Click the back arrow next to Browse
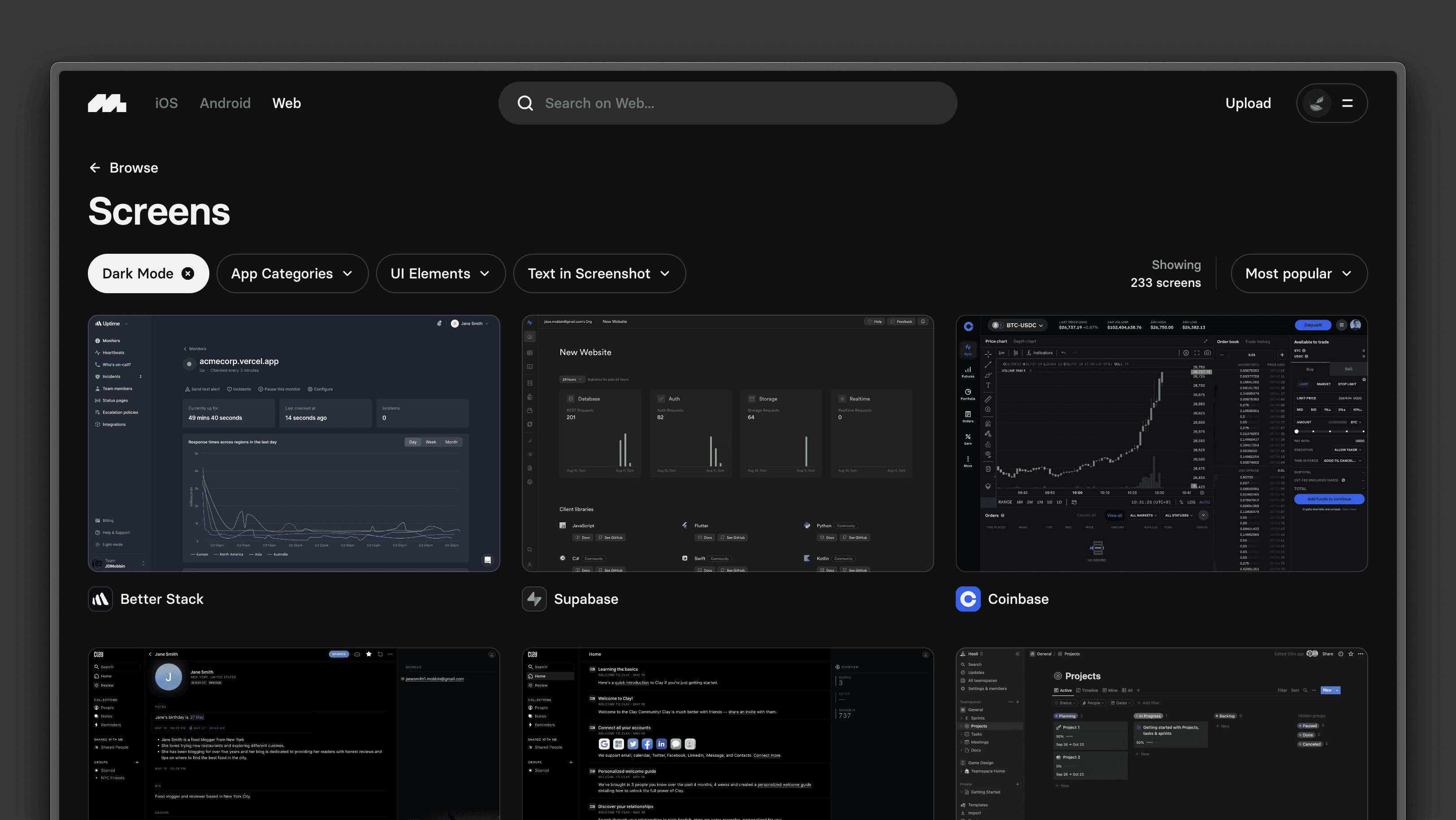 click(95, 167)
